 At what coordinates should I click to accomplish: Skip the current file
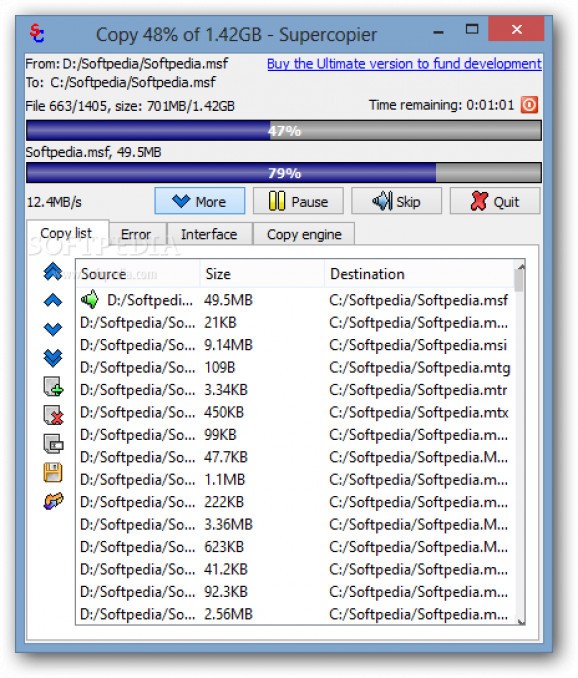pyautogui.click(x=396, y=201)
